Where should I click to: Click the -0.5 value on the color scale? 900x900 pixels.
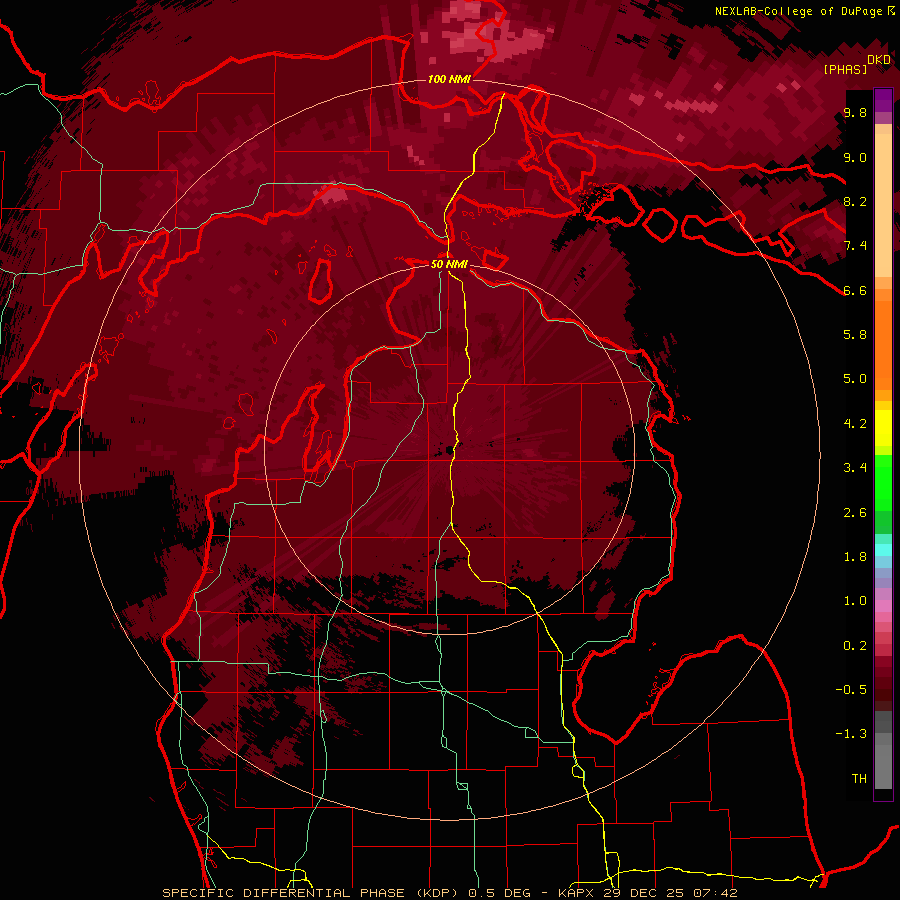coord(851,690)
